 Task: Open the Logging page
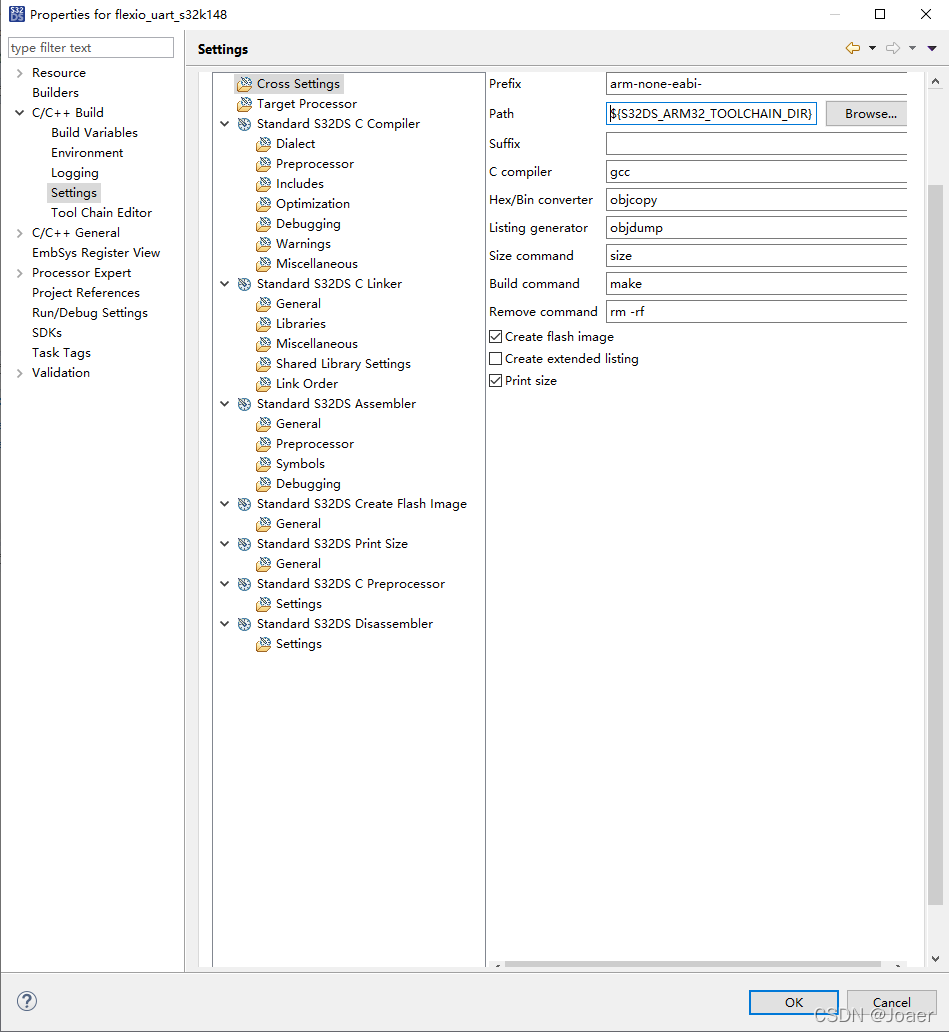point(75,173)
